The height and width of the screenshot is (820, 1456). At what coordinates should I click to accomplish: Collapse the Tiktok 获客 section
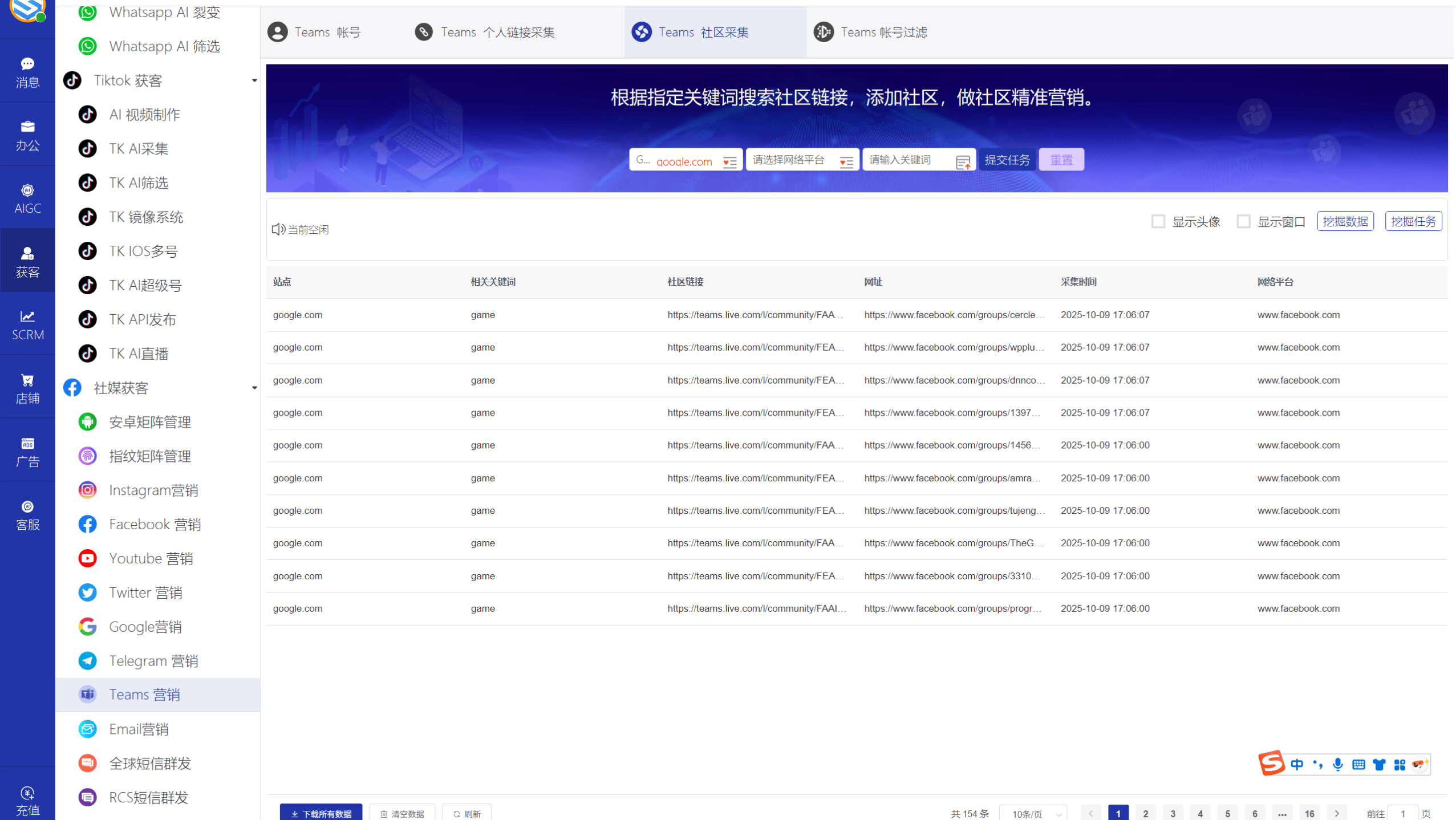pyautogui.click(x=254, y=80)
